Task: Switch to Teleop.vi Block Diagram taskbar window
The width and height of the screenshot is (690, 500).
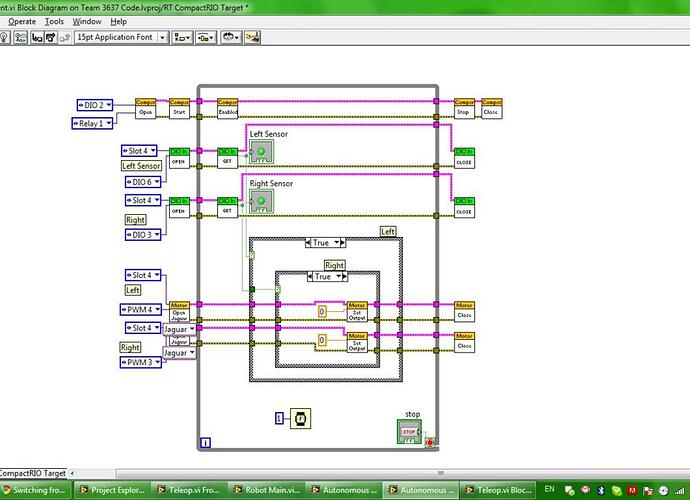Action: tap(499, 489)
